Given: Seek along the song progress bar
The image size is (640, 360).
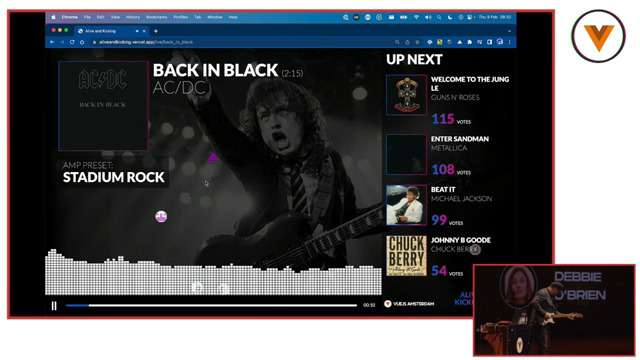Looking at the screenshot, I should [211, 305].
